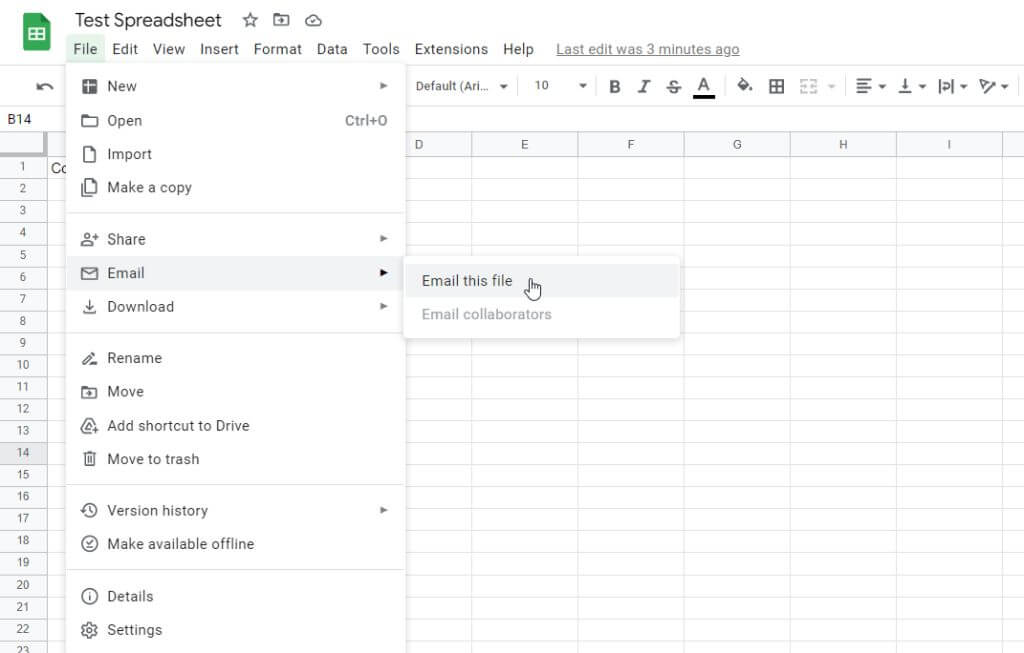Toggle strikethrough formatting
The image size is (1024, 653).
click(673, 86)
